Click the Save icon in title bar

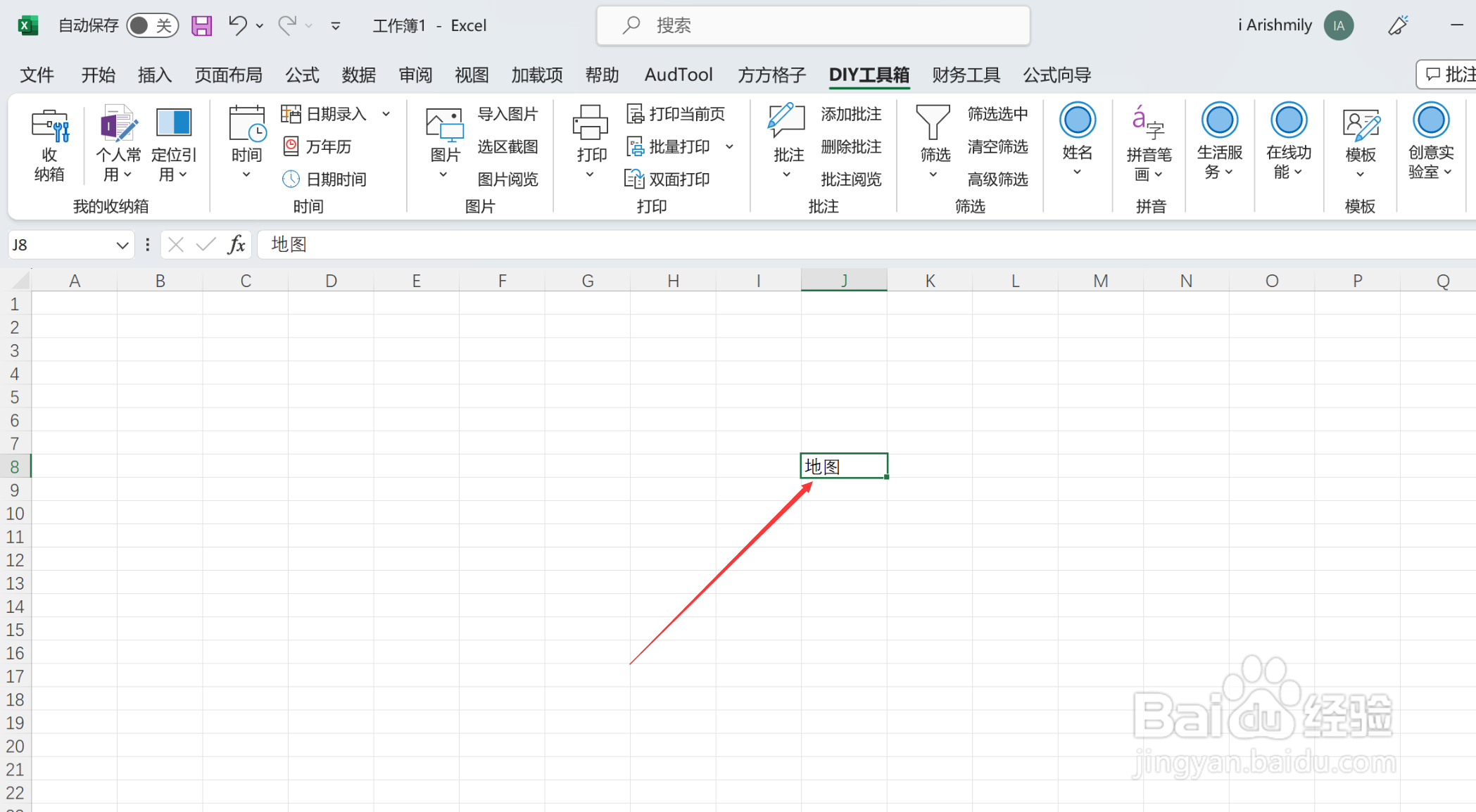pyautogui.click(x=201, y=26)
